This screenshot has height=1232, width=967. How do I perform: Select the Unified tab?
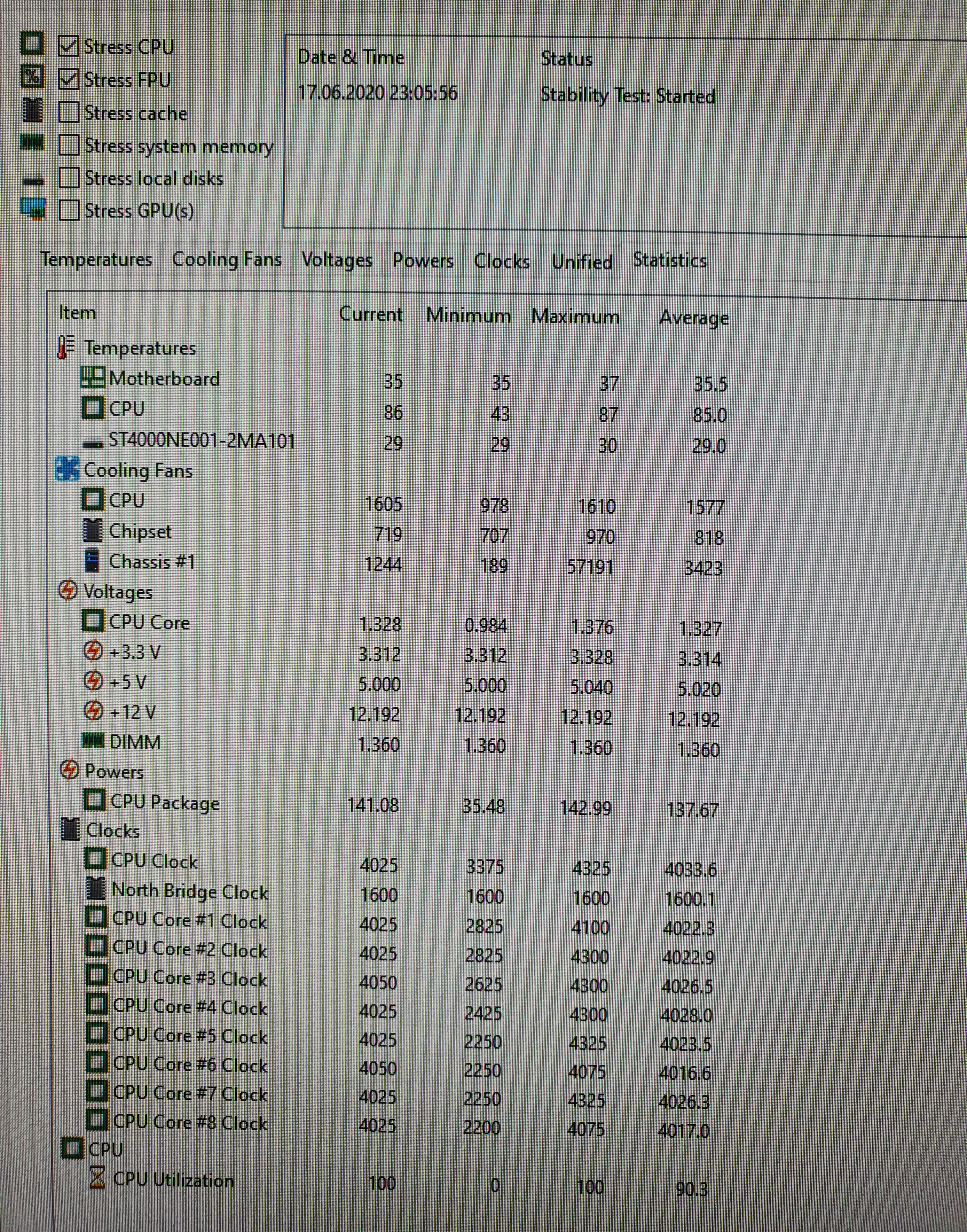[582, 262]
